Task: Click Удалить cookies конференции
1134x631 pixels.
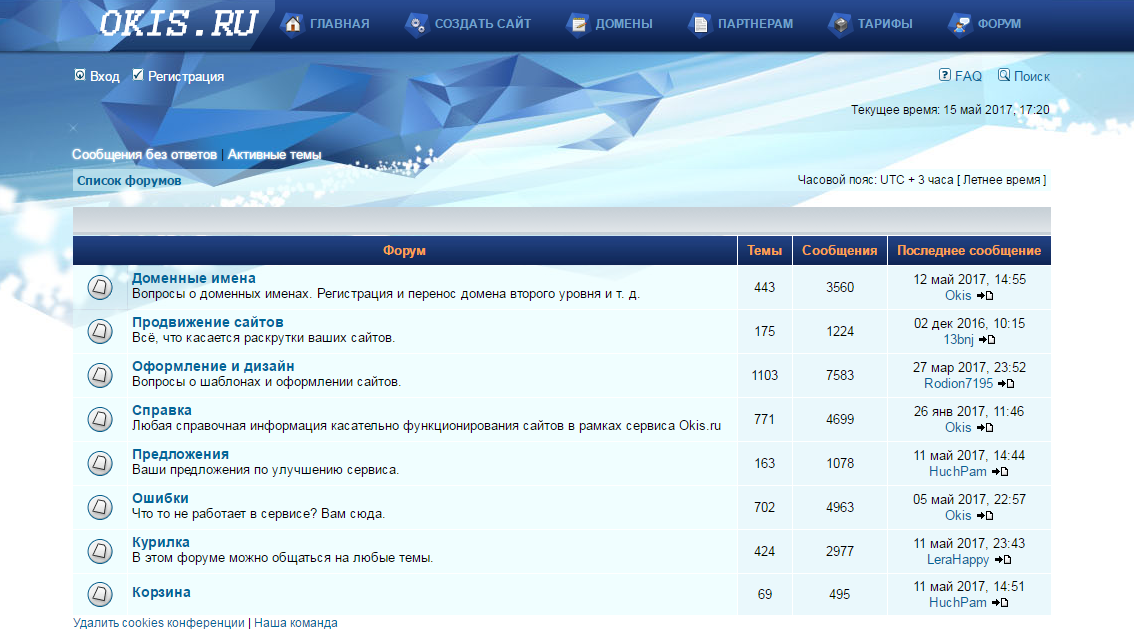Action: pyautogui.click(x=159, y=623)
